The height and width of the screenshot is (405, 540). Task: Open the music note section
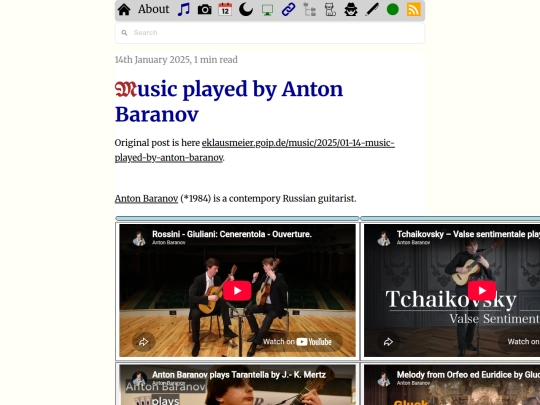pyautogui.click(x=184, y=9)
